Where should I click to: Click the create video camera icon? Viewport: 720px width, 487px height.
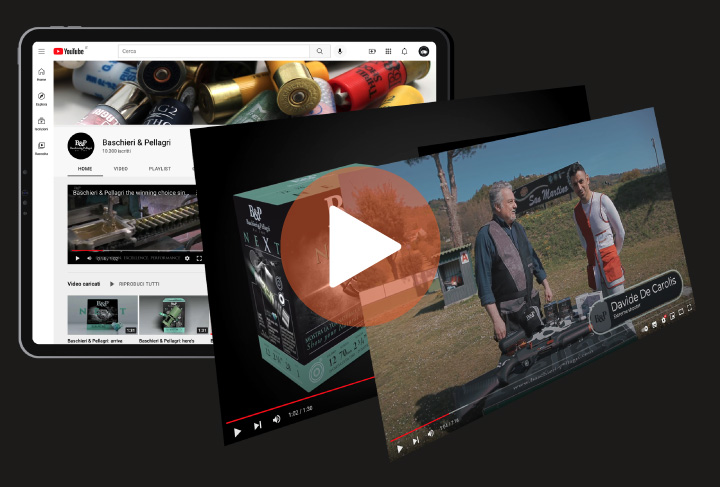[372, 51]
